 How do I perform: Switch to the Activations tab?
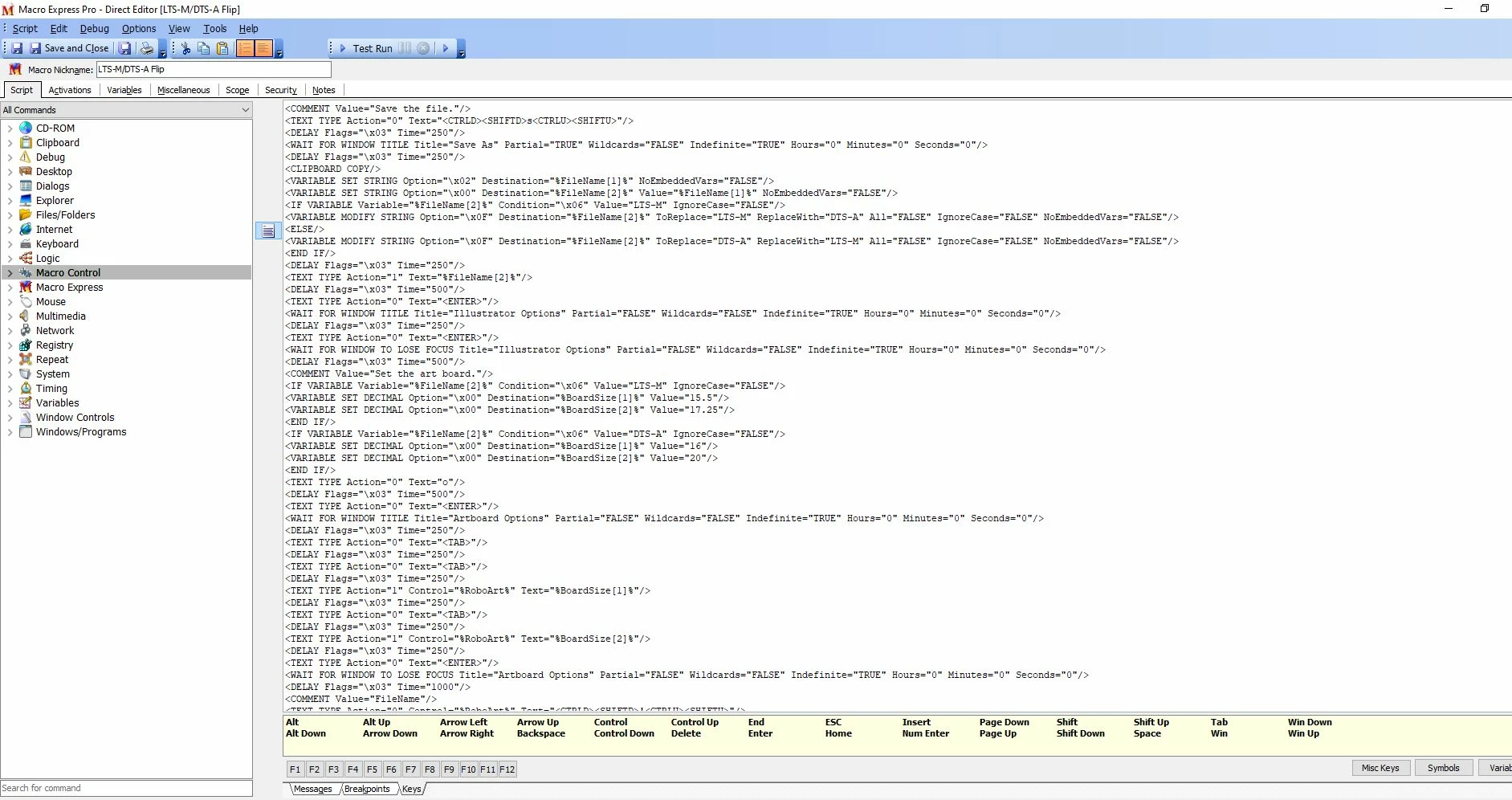point(70,90)
